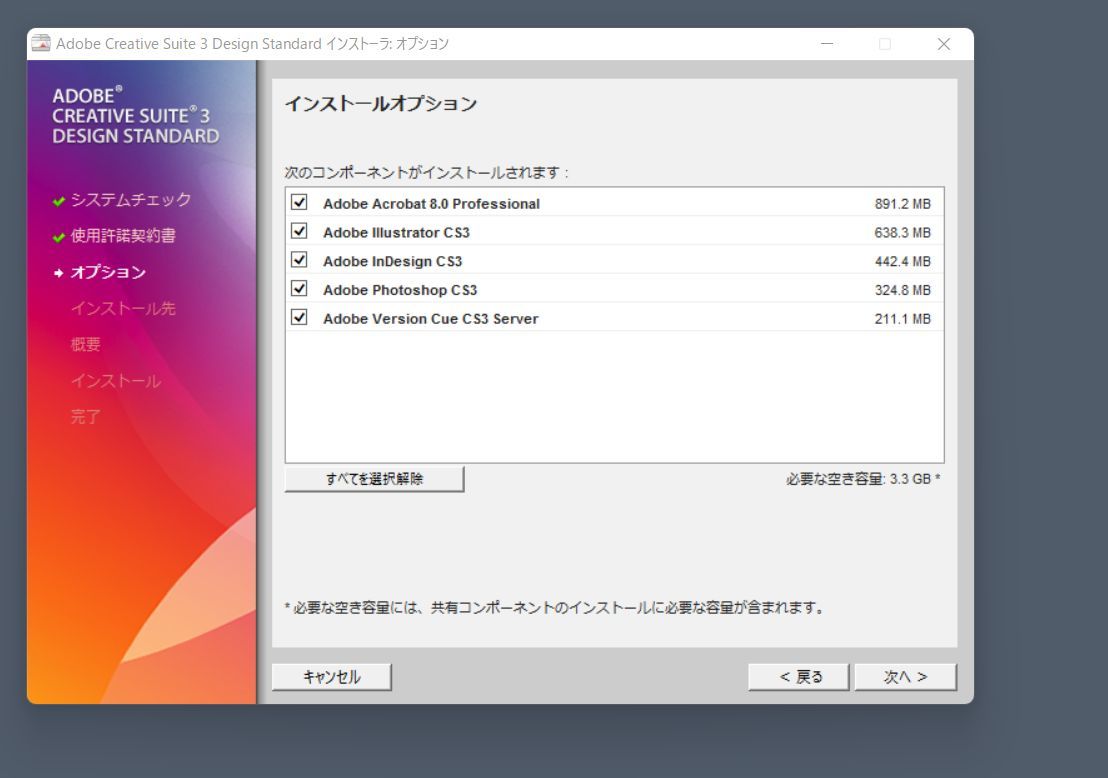Viewport: 1108px width, 778px height.
Task: Select the Adobe Photoshop CS3 label
Action: 400,290
